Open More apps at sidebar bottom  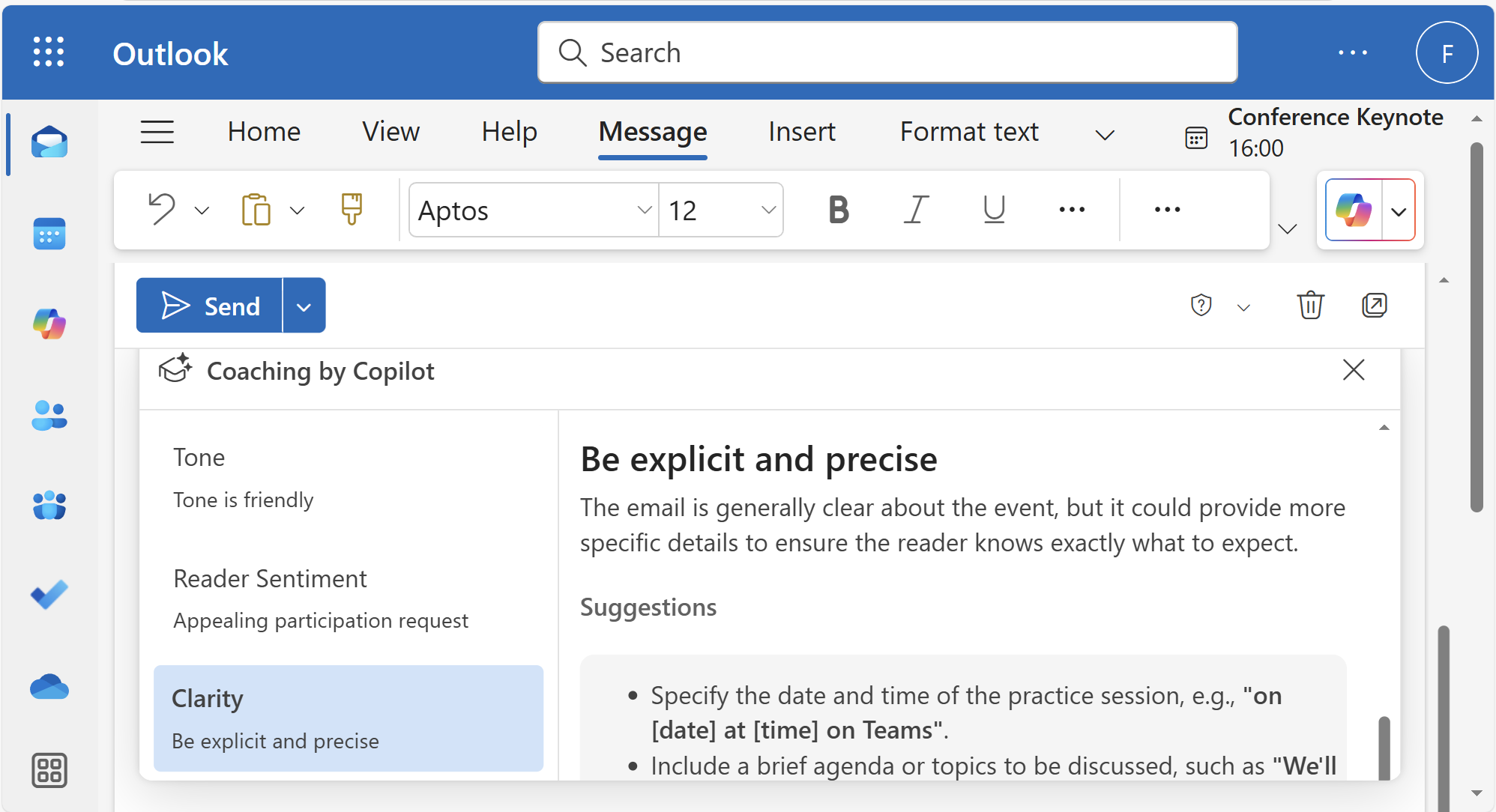[x=49, y=770]
